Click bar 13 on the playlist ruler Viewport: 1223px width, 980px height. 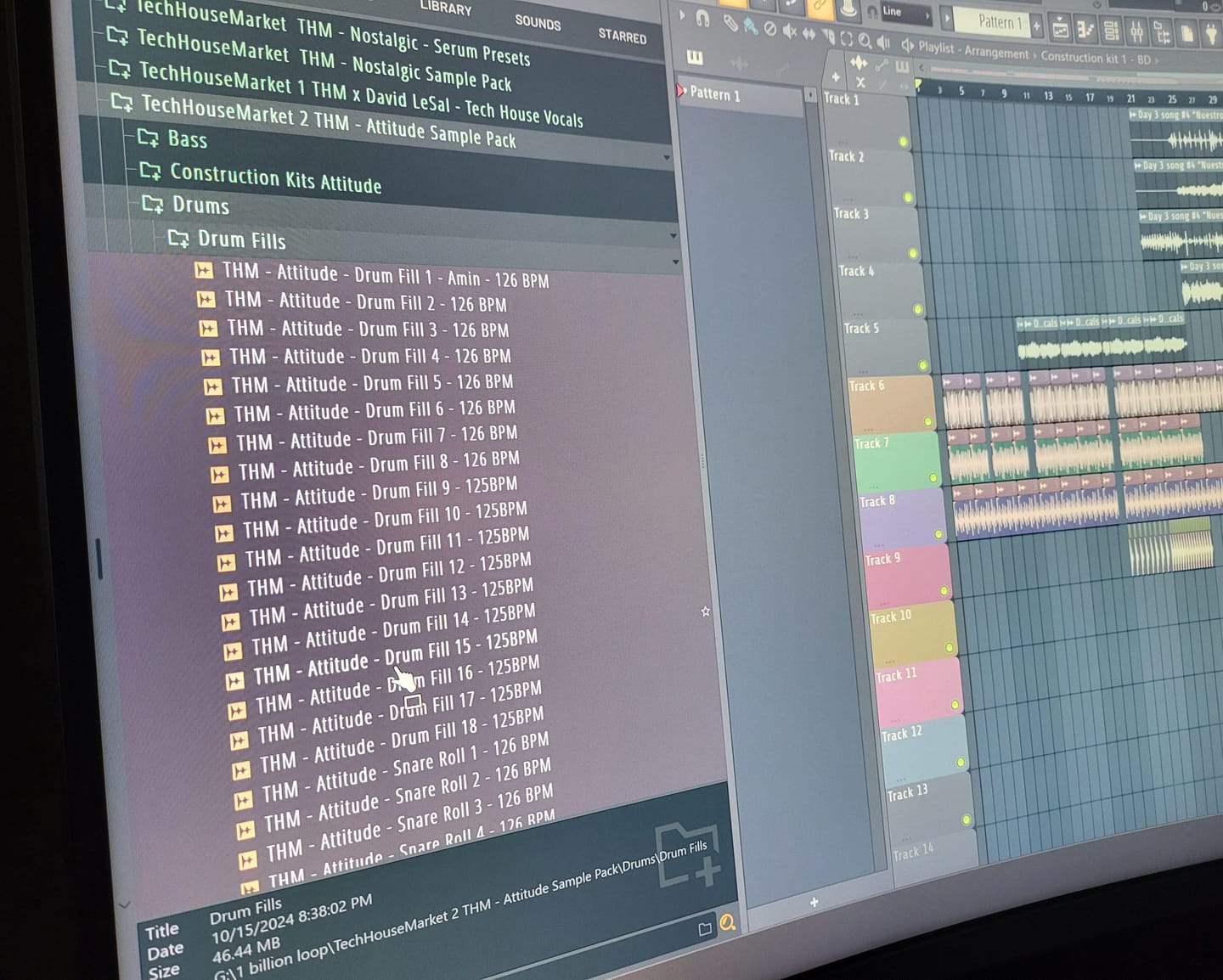tap(1048, 95)
